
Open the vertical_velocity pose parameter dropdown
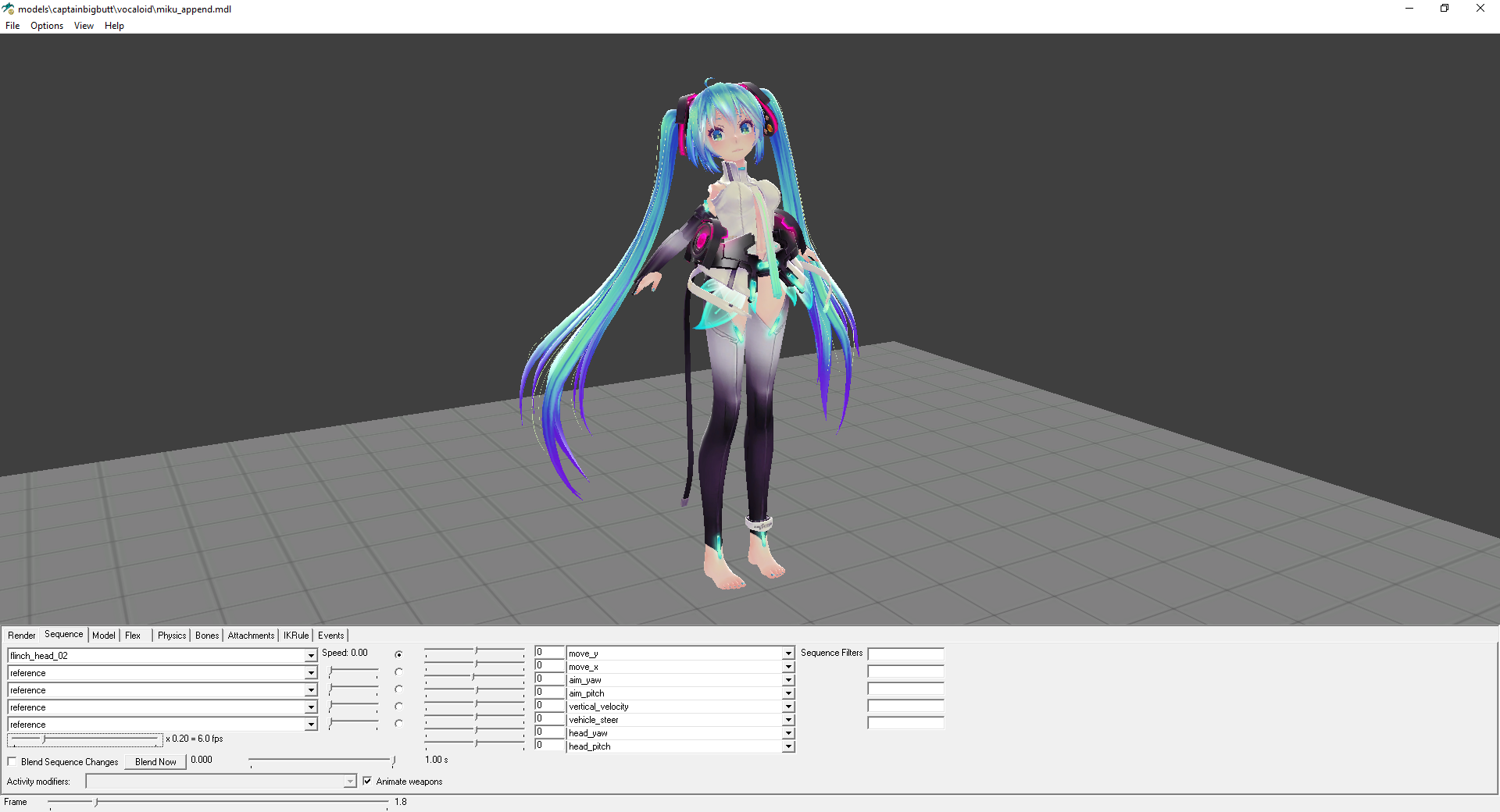pyautogui.click(x=788, y=707)
